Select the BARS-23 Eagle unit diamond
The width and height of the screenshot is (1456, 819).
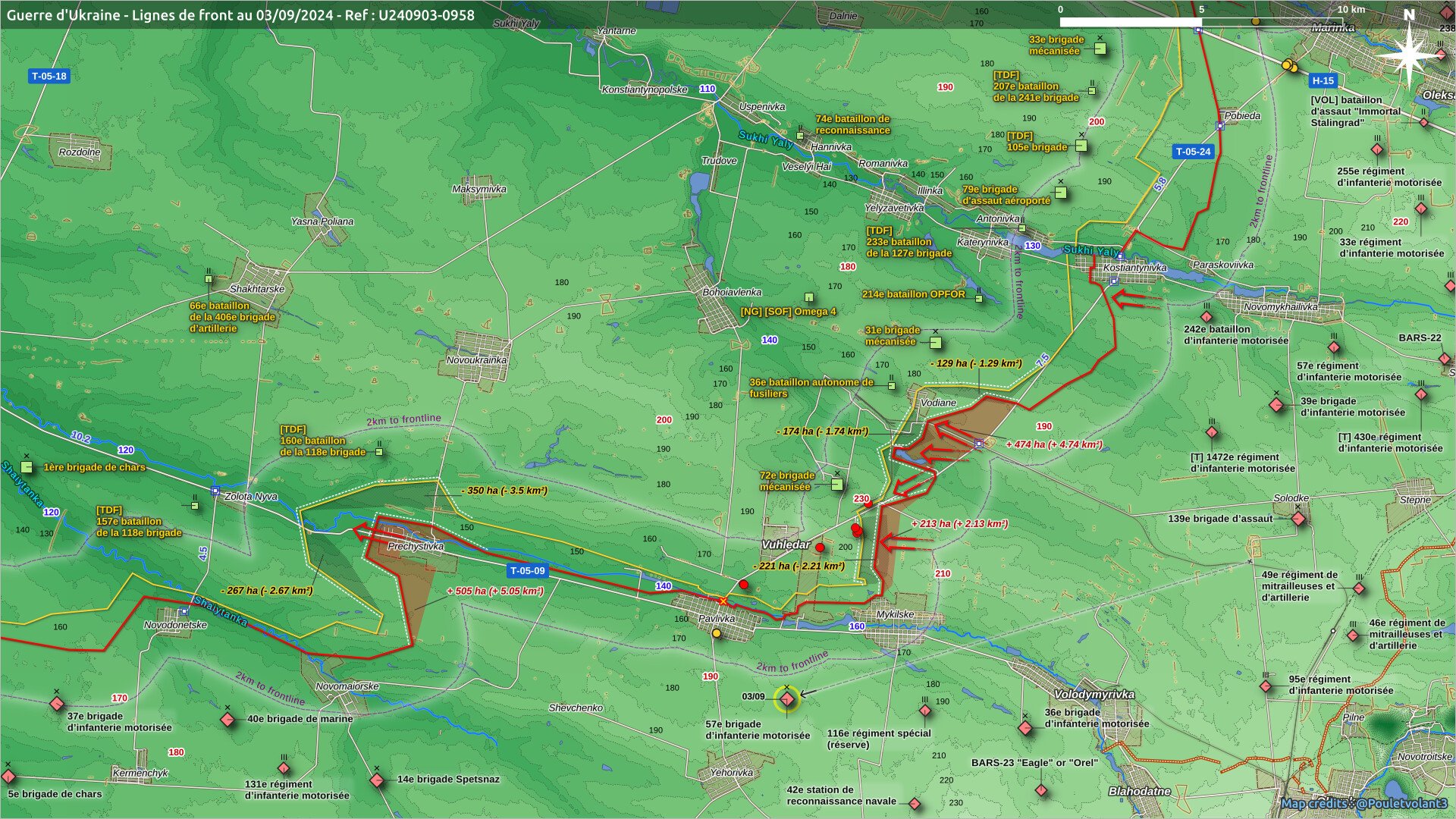(1041, 790)
